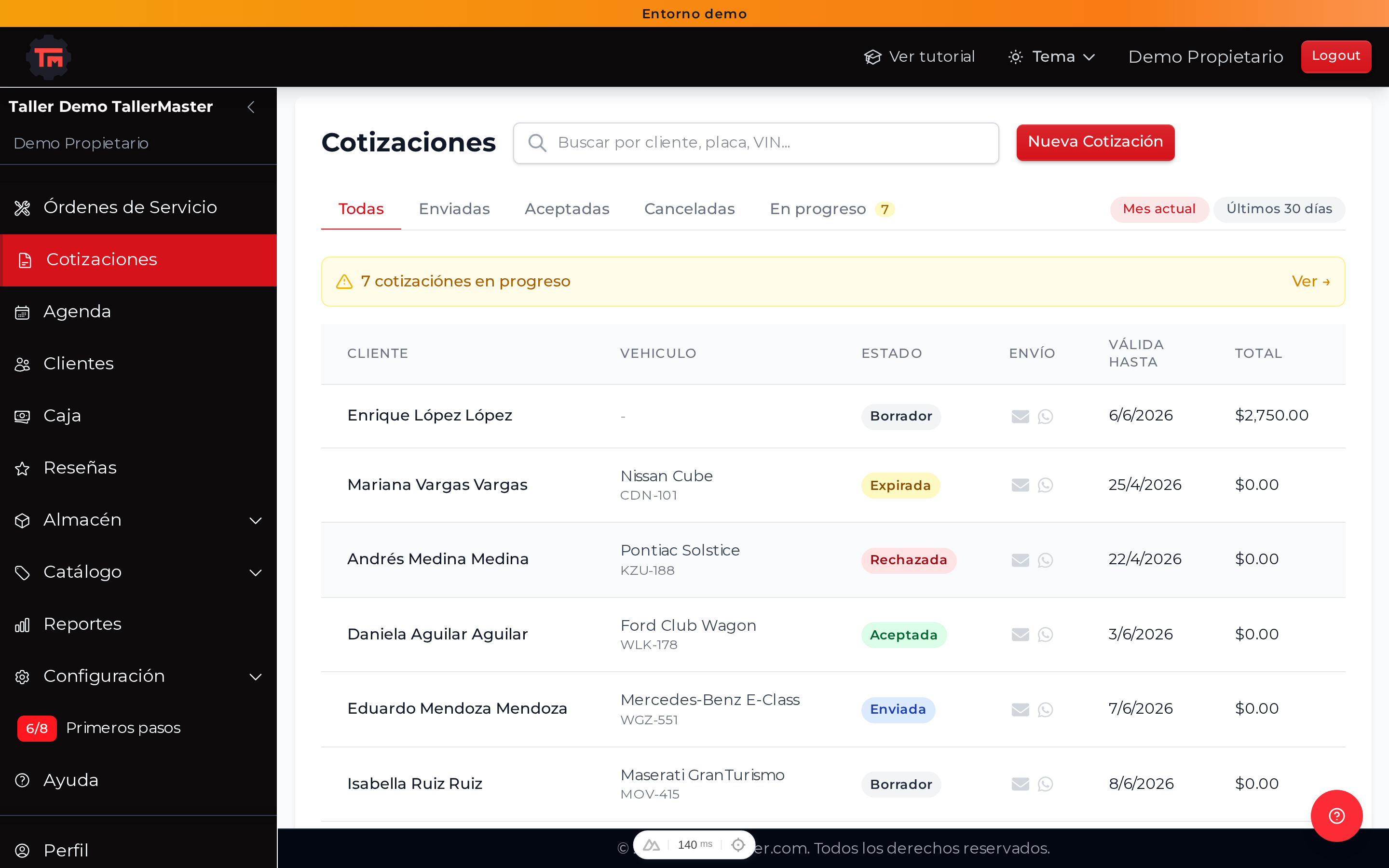Click the Enviada status badge
Image resolution: width=1389 pixels, height=868 pixels.
(898, 709)
